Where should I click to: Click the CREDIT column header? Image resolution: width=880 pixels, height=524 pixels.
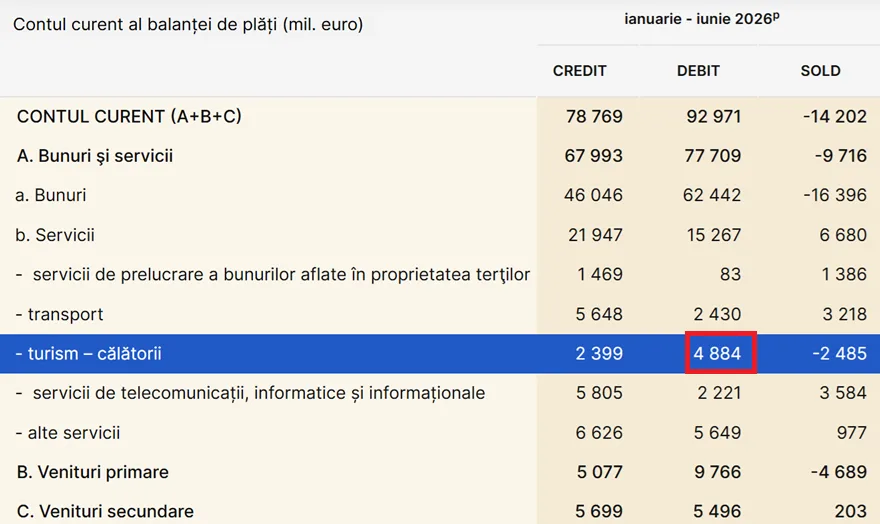point(579,71)
